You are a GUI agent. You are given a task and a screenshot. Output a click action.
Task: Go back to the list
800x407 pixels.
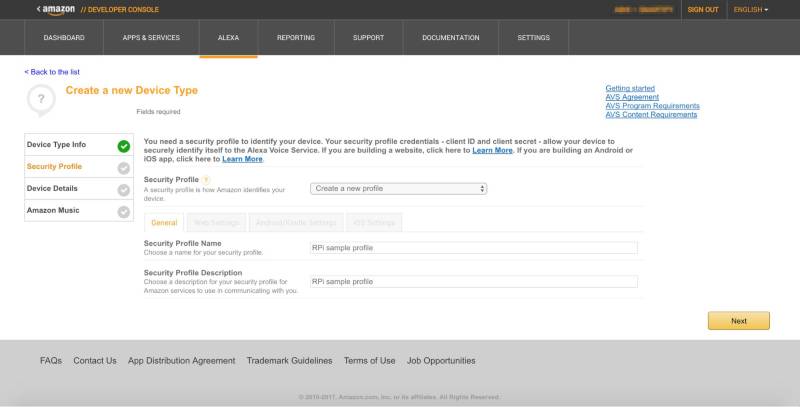52,72
